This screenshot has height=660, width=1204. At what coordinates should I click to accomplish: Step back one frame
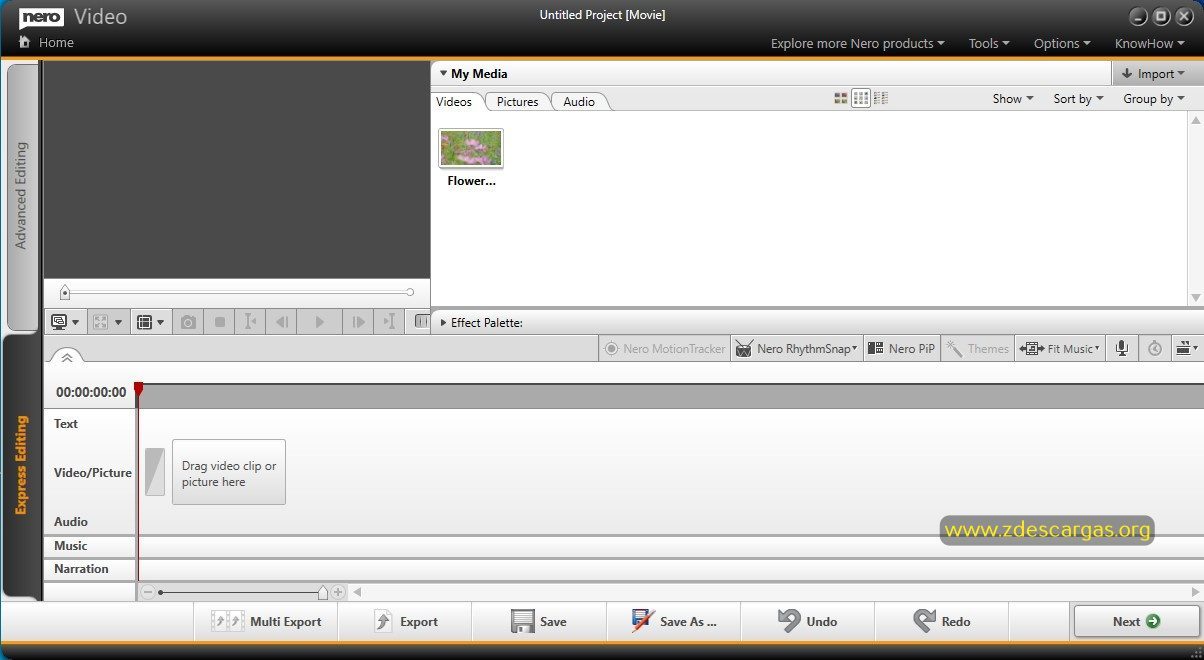coord(282,322)
